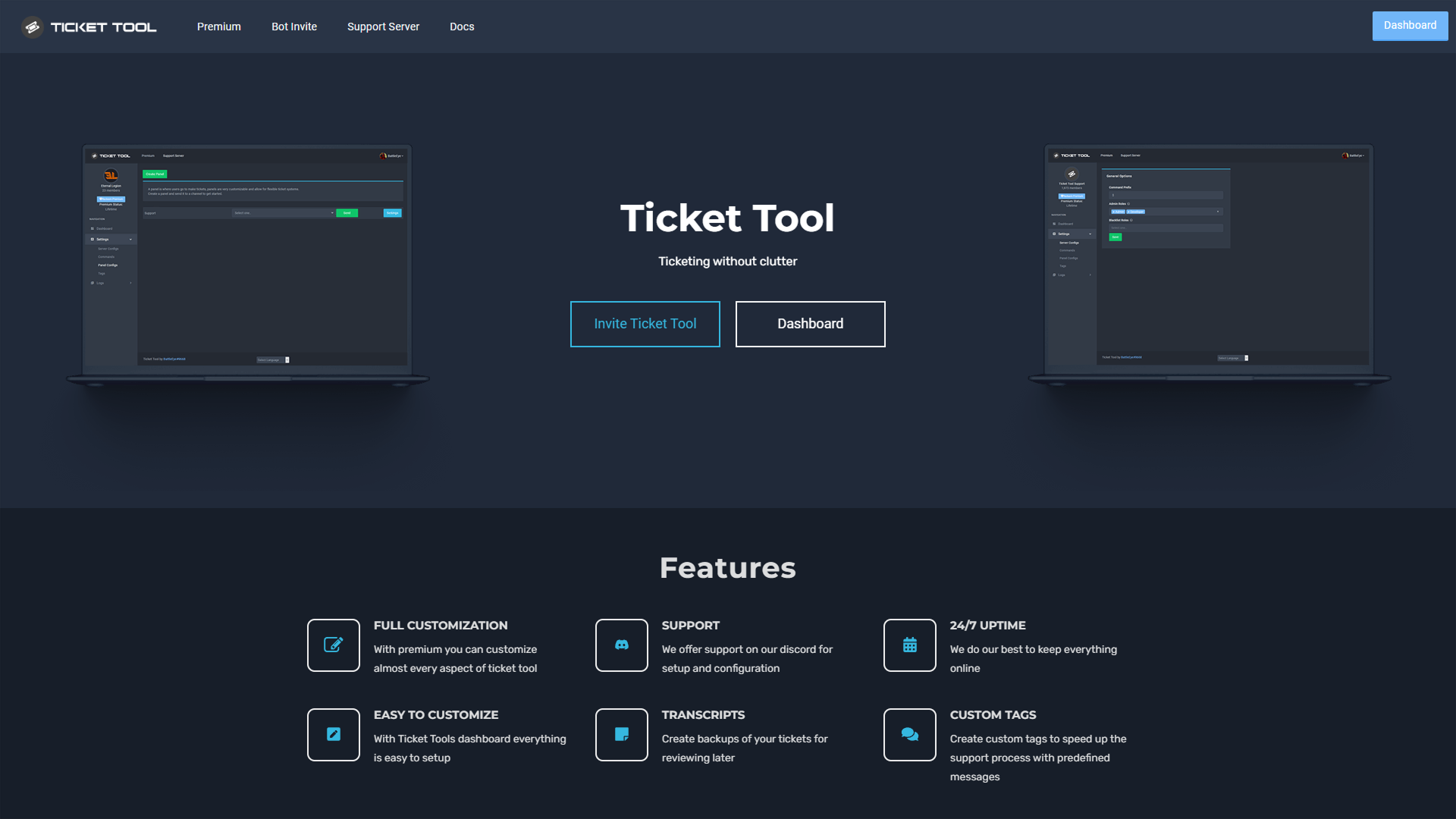Image resolution: width=1456 pixels, height=819 pixels.
Task: Click the Ticket Tool logo in the navbar
Action: coord(87,26)
